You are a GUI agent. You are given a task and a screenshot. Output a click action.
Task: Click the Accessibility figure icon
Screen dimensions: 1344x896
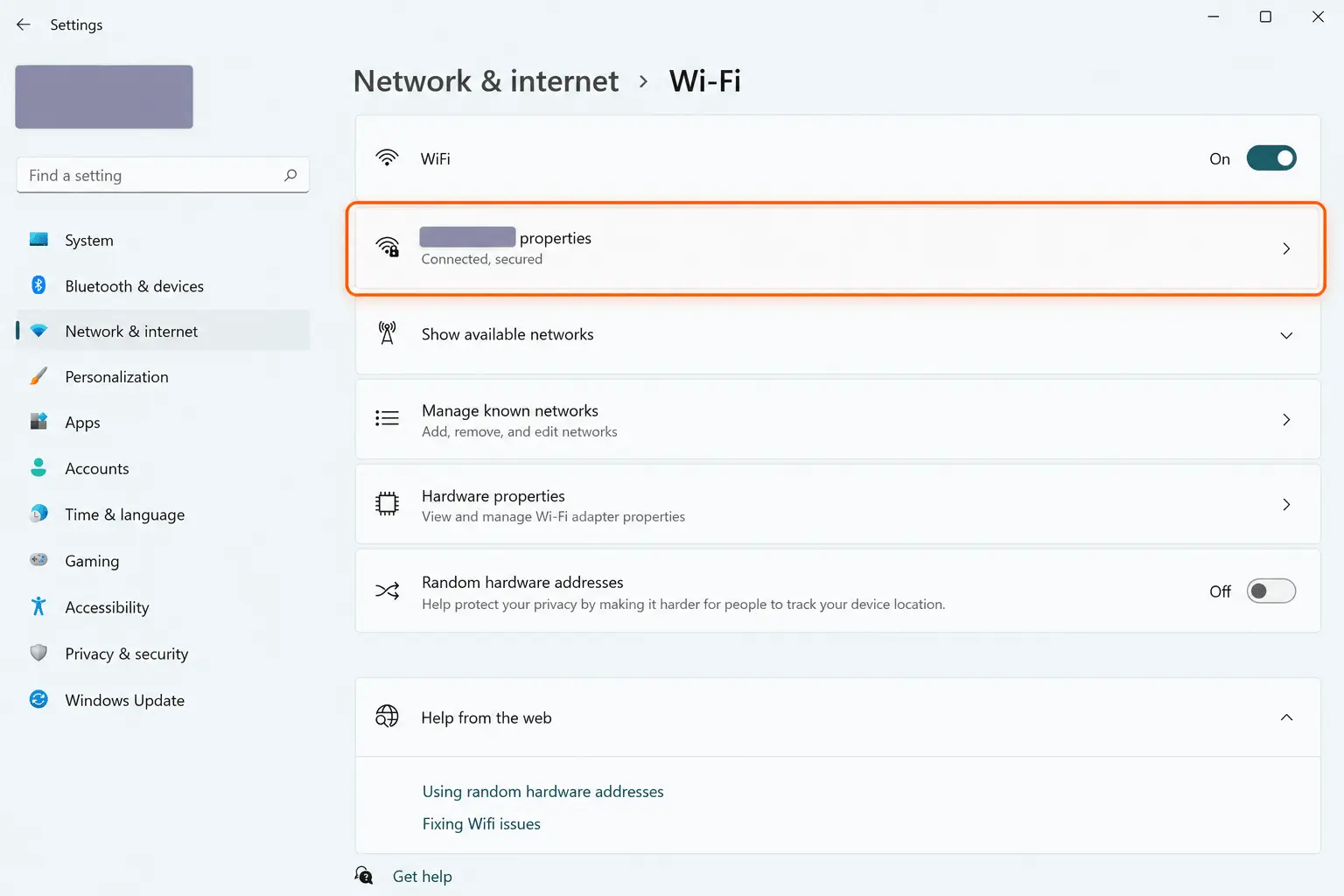(38, 606)
